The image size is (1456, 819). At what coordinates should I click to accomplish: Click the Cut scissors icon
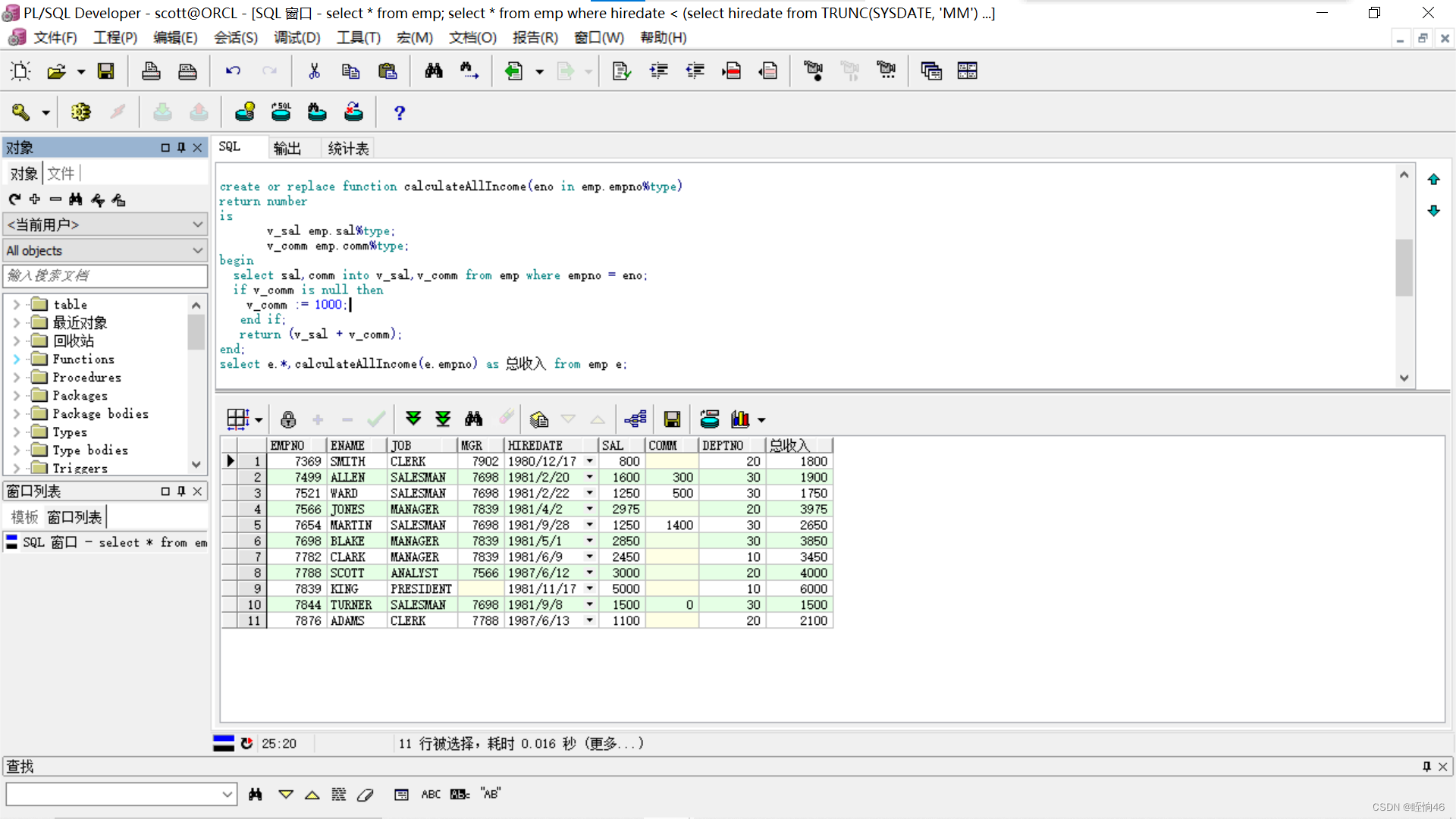click(x=314, y=71)
